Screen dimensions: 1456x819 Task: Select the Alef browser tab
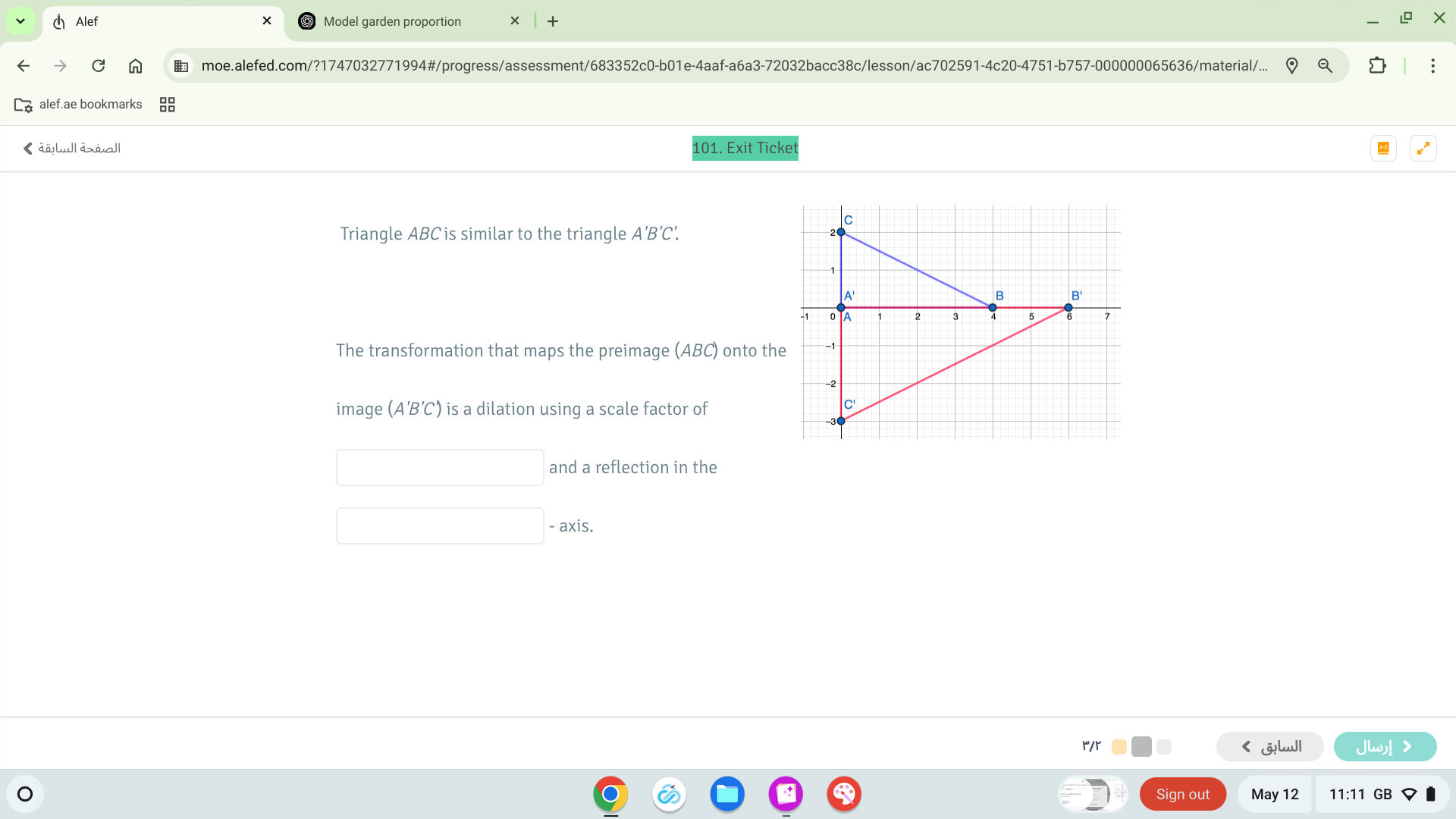point(152,21)
